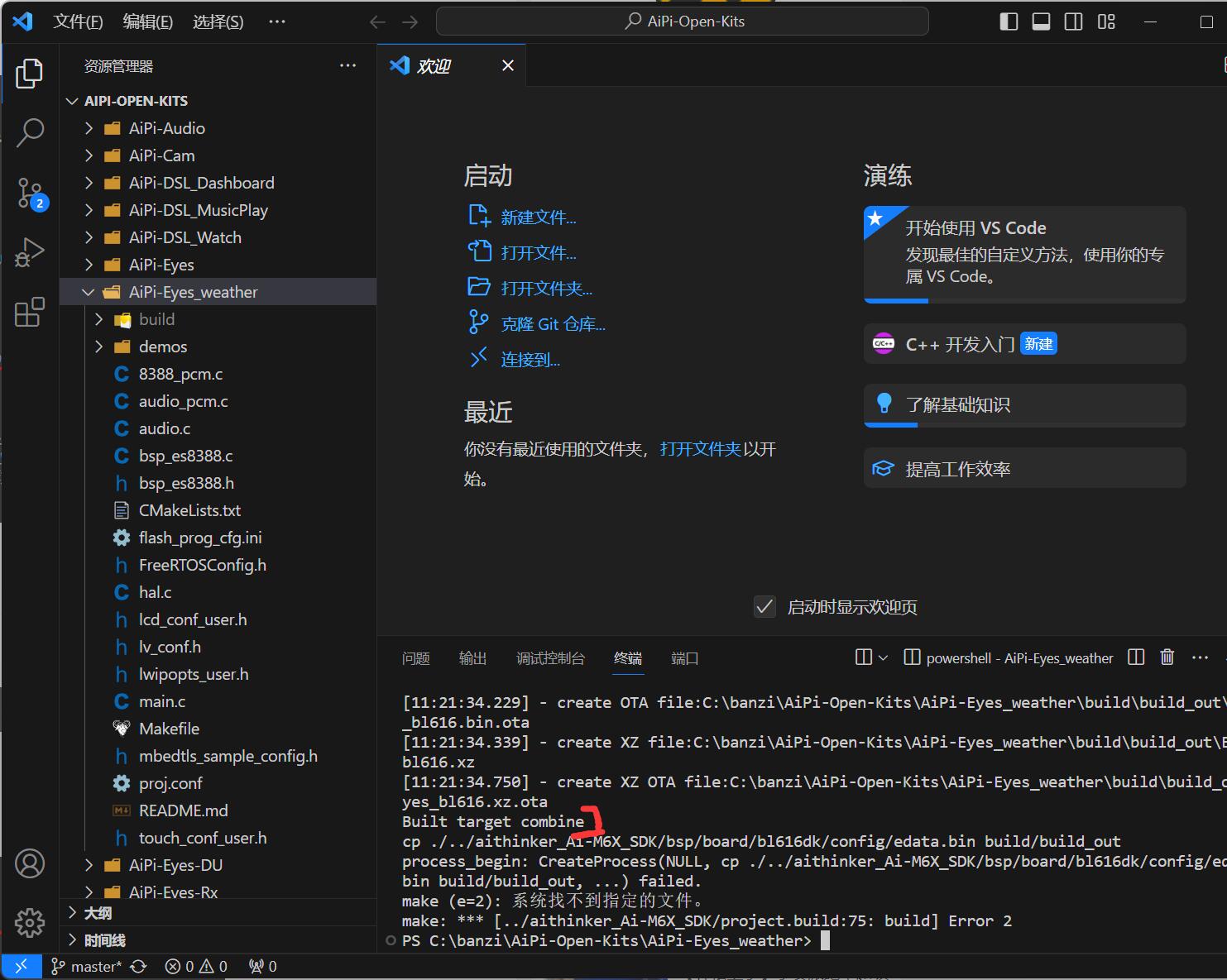Switch to the 调试控制台 debug console tab
The width and height of the screenshot is (1227, 980).
click(x=550, y=658)
